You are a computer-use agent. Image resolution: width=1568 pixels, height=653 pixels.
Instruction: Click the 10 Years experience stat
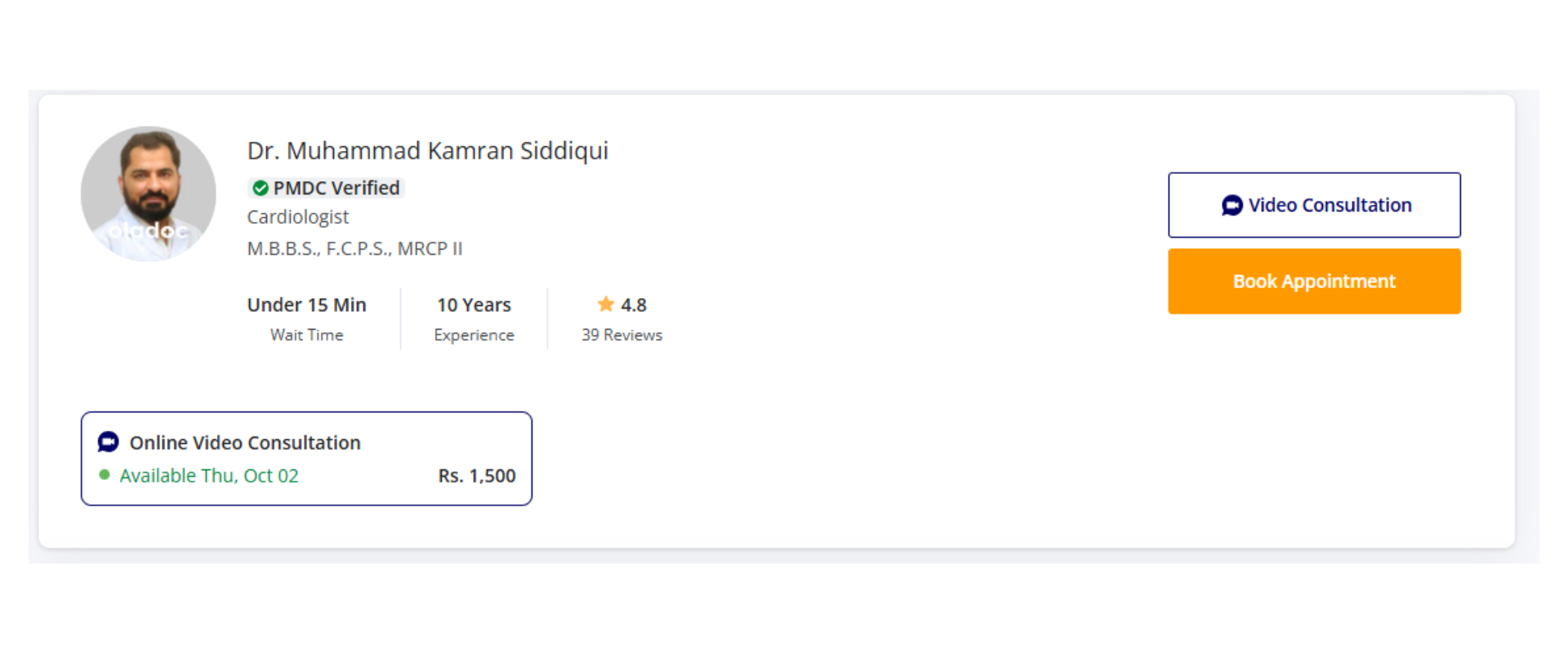point(474,305)
